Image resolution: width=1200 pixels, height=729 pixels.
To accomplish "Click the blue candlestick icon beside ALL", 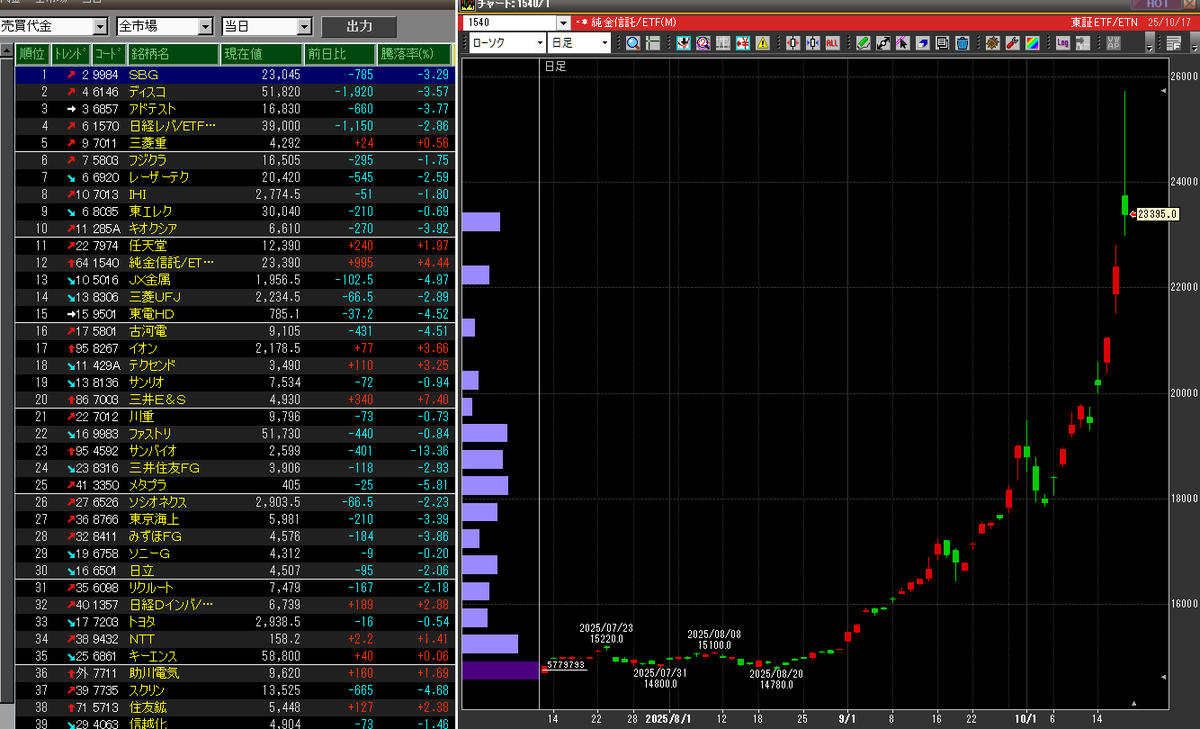I will (812, 43).
